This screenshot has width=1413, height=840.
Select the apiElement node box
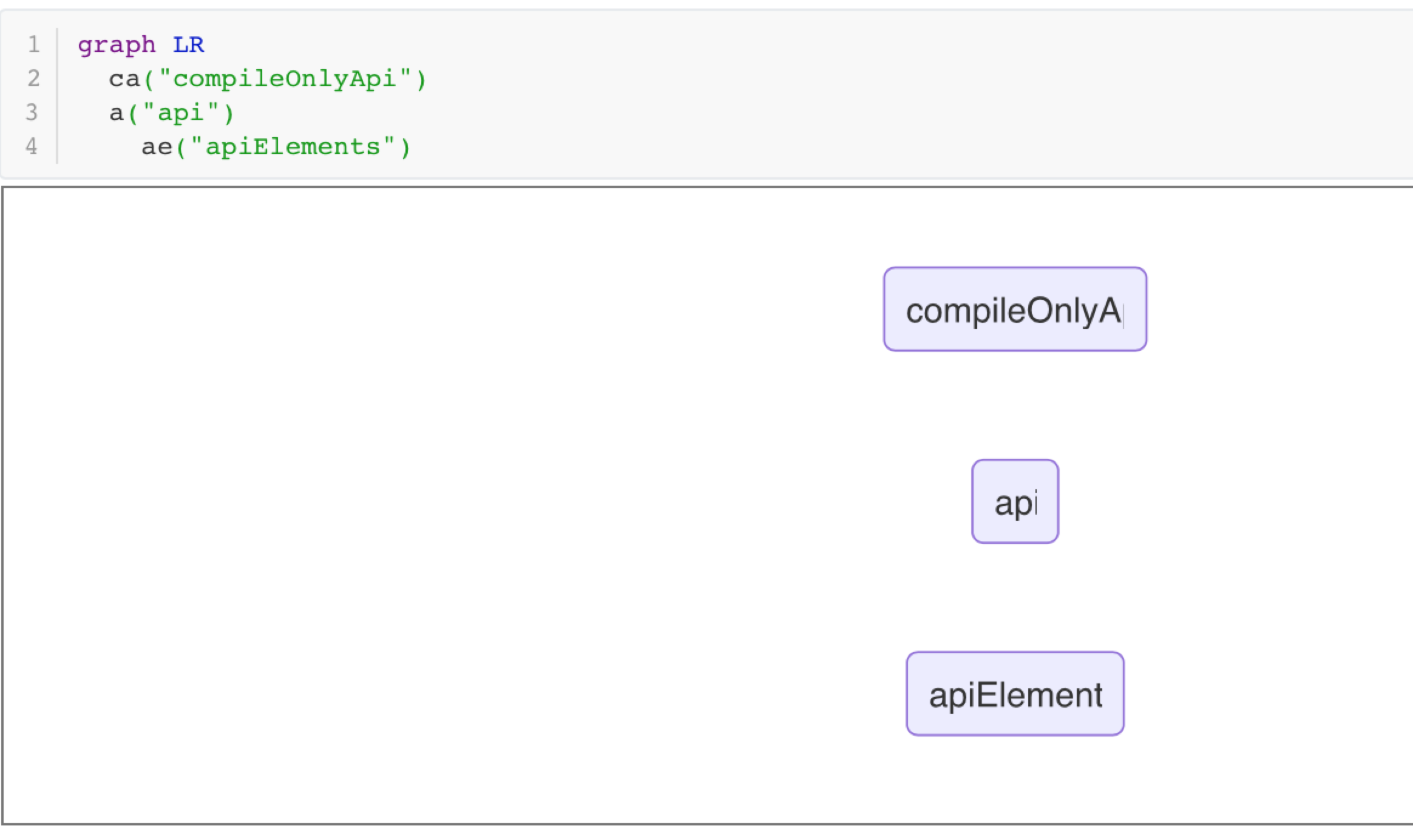click(x=1014, y=693)
